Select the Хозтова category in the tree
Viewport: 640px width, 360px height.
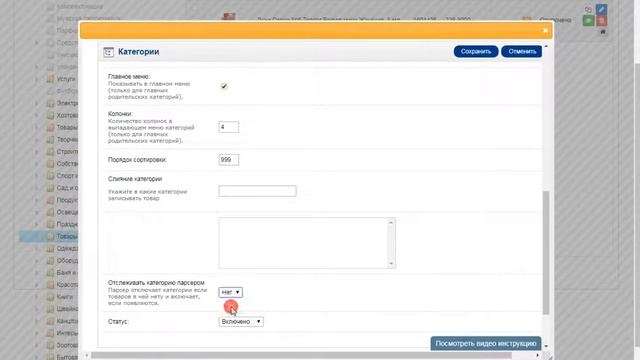pos(67,115)
